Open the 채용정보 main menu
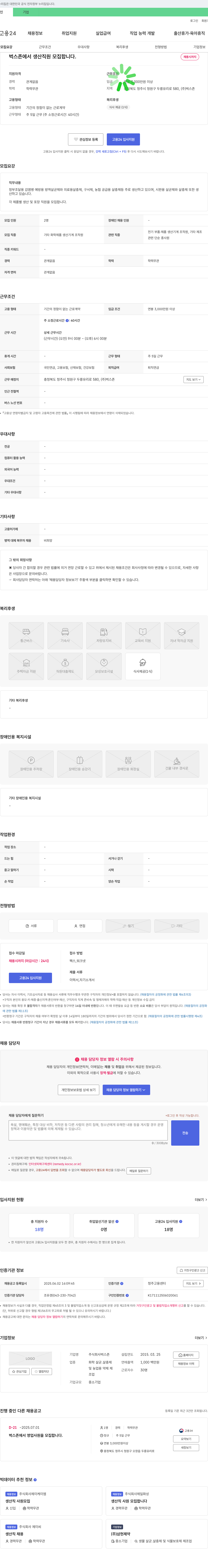This screenshot has height=1568, width=208. point(35,34)
